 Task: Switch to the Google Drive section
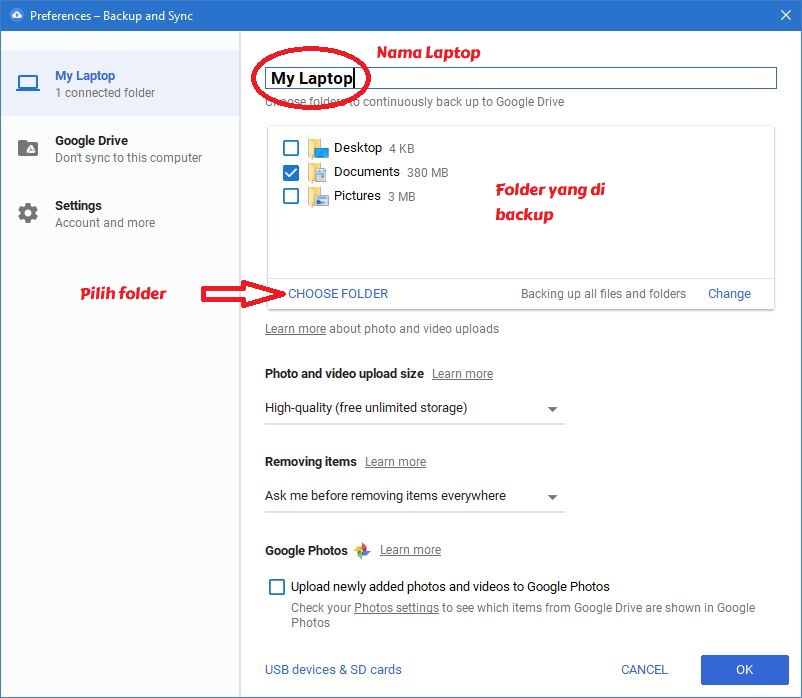coord(120,148)
